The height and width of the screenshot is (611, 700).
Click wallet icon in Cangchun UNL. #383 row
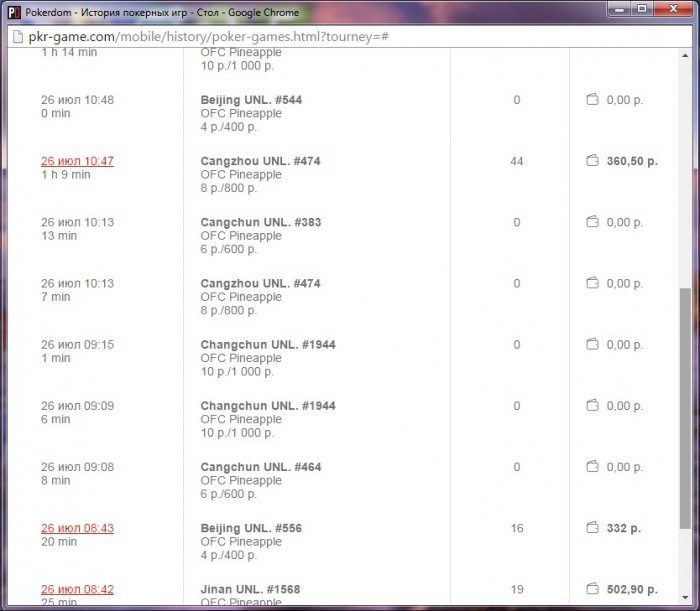[x=592, y=222]
